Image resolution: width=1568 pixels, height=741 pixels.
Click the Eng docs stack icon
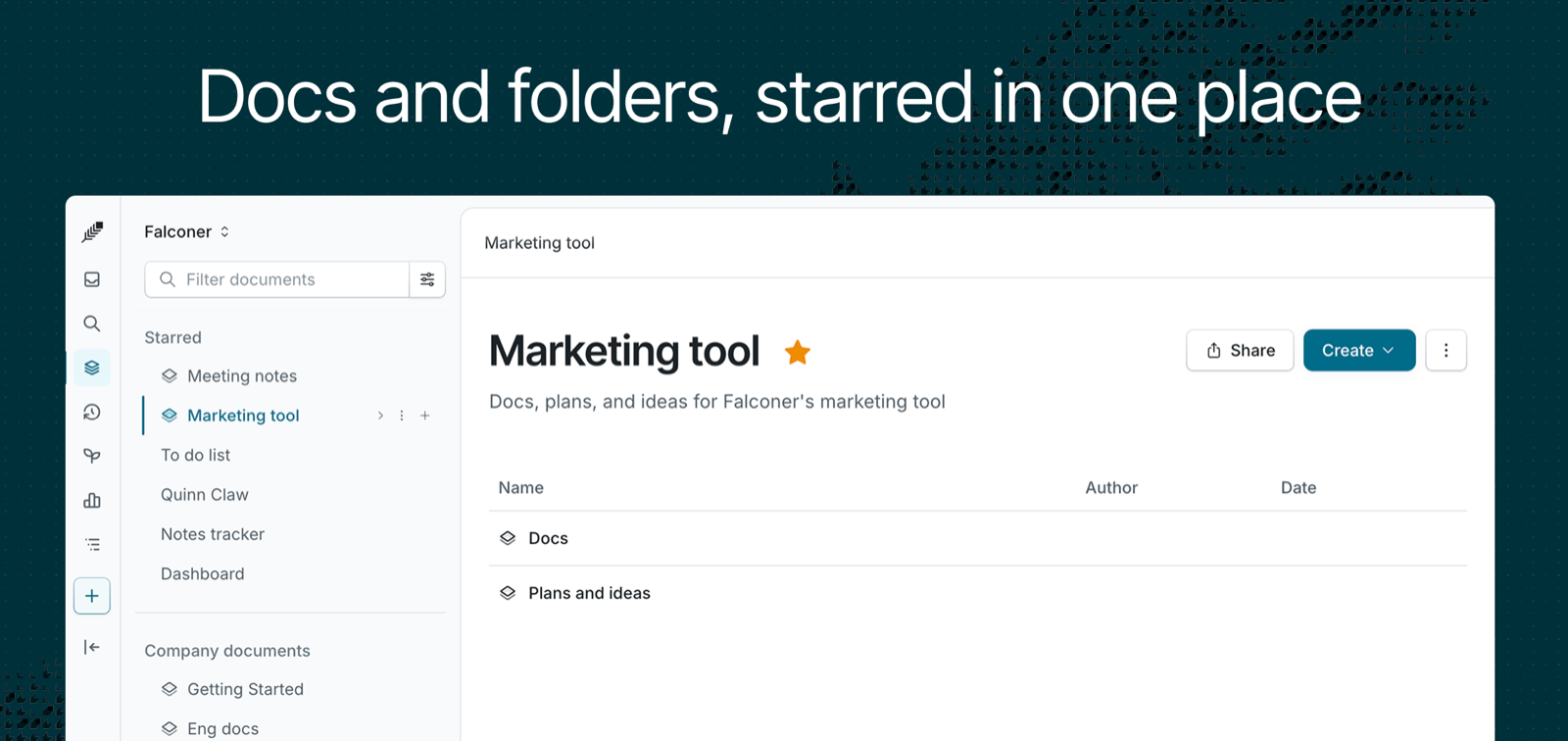click(170, 728)
